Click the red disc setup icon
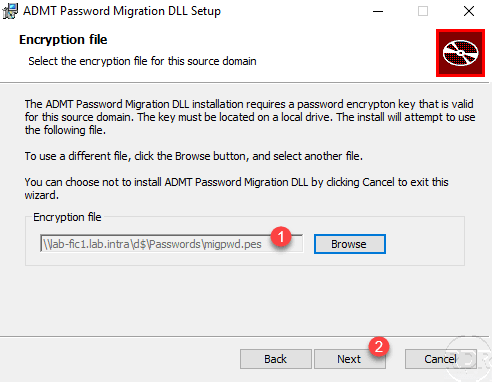The image size is (492, 382). [x=460, y=53]
